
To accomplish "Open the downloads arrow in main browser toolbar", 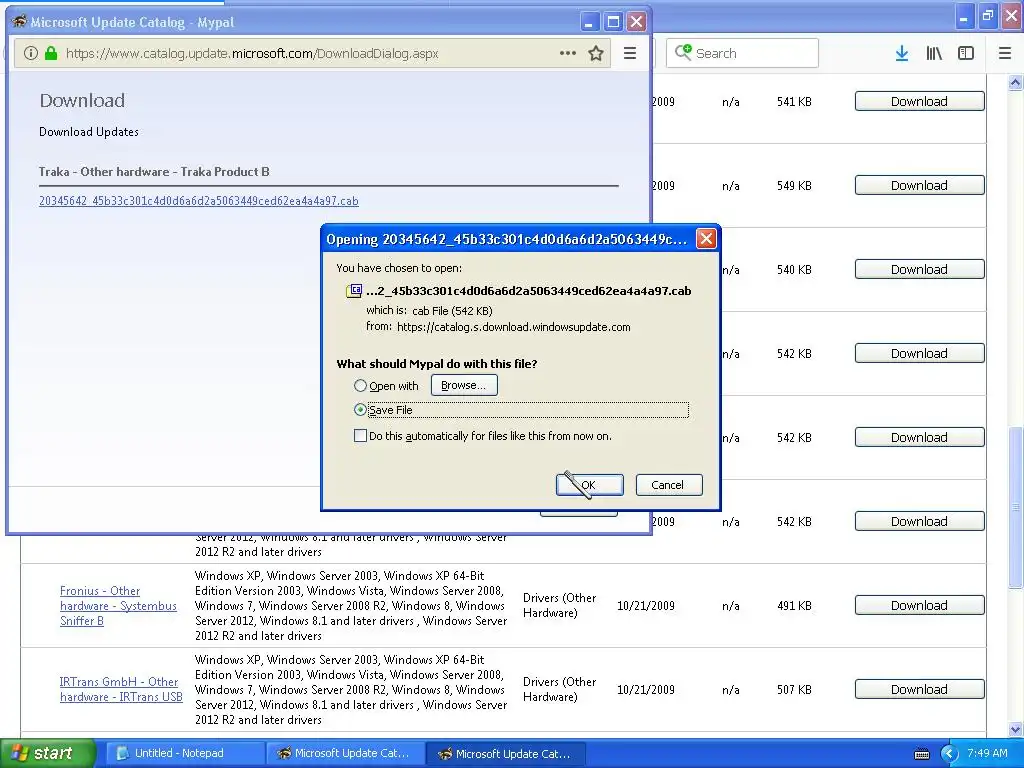I will (x=902, y=54).
